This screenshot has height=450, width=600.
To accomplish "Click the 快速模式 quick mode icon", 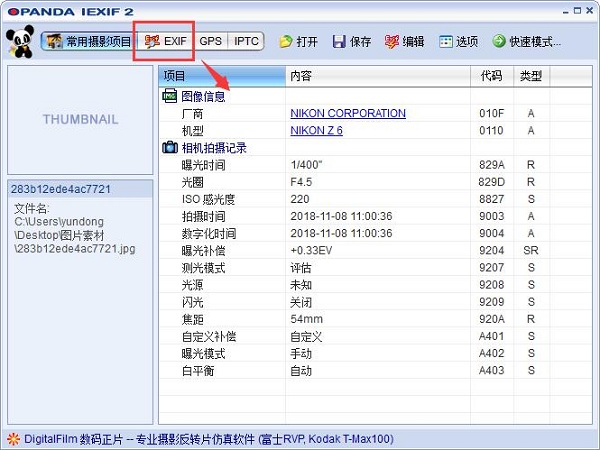I will (x=500, y=42).
